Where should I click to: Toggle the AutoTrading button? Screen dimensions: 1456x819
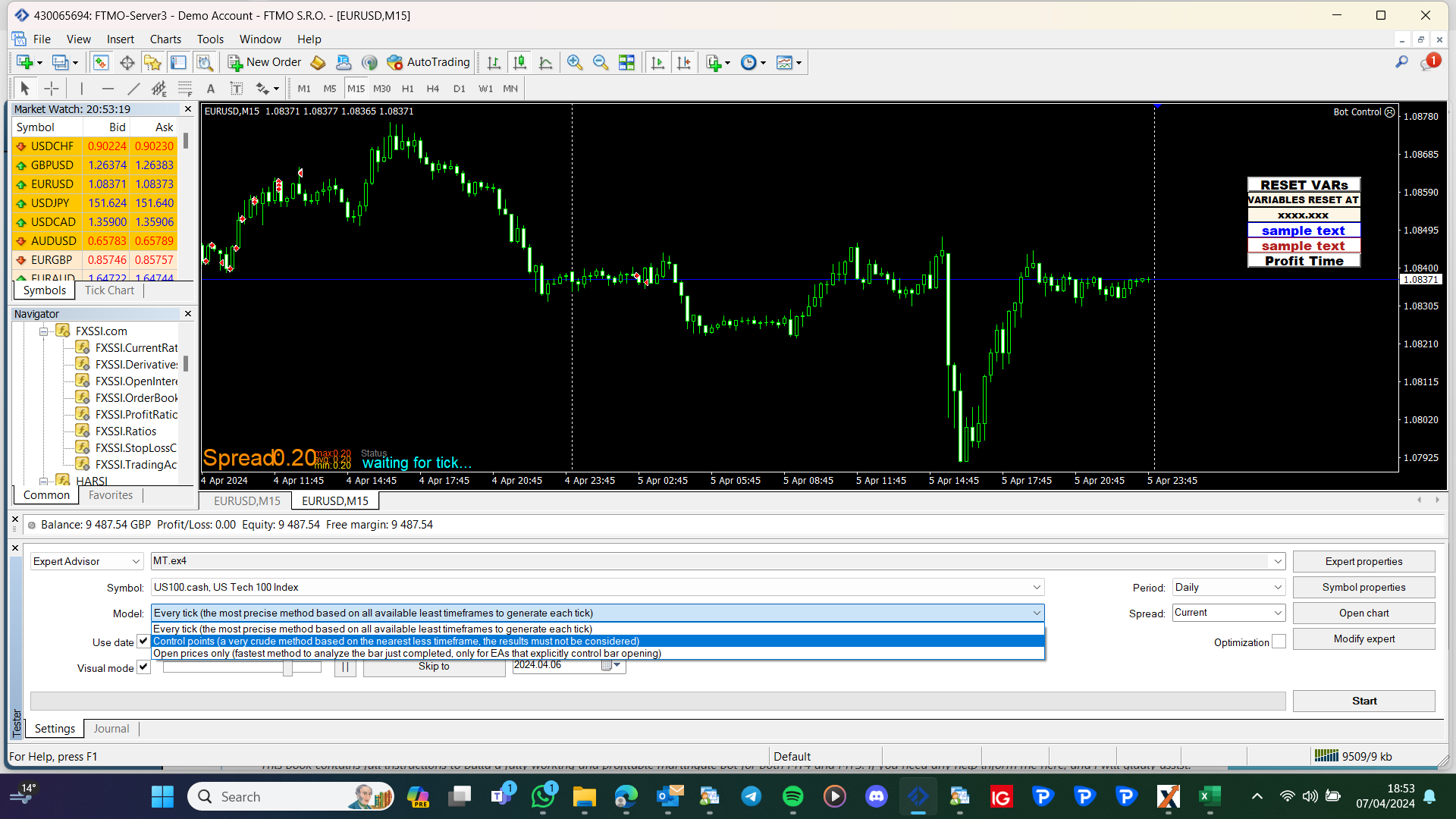click(x=428, y=62)
